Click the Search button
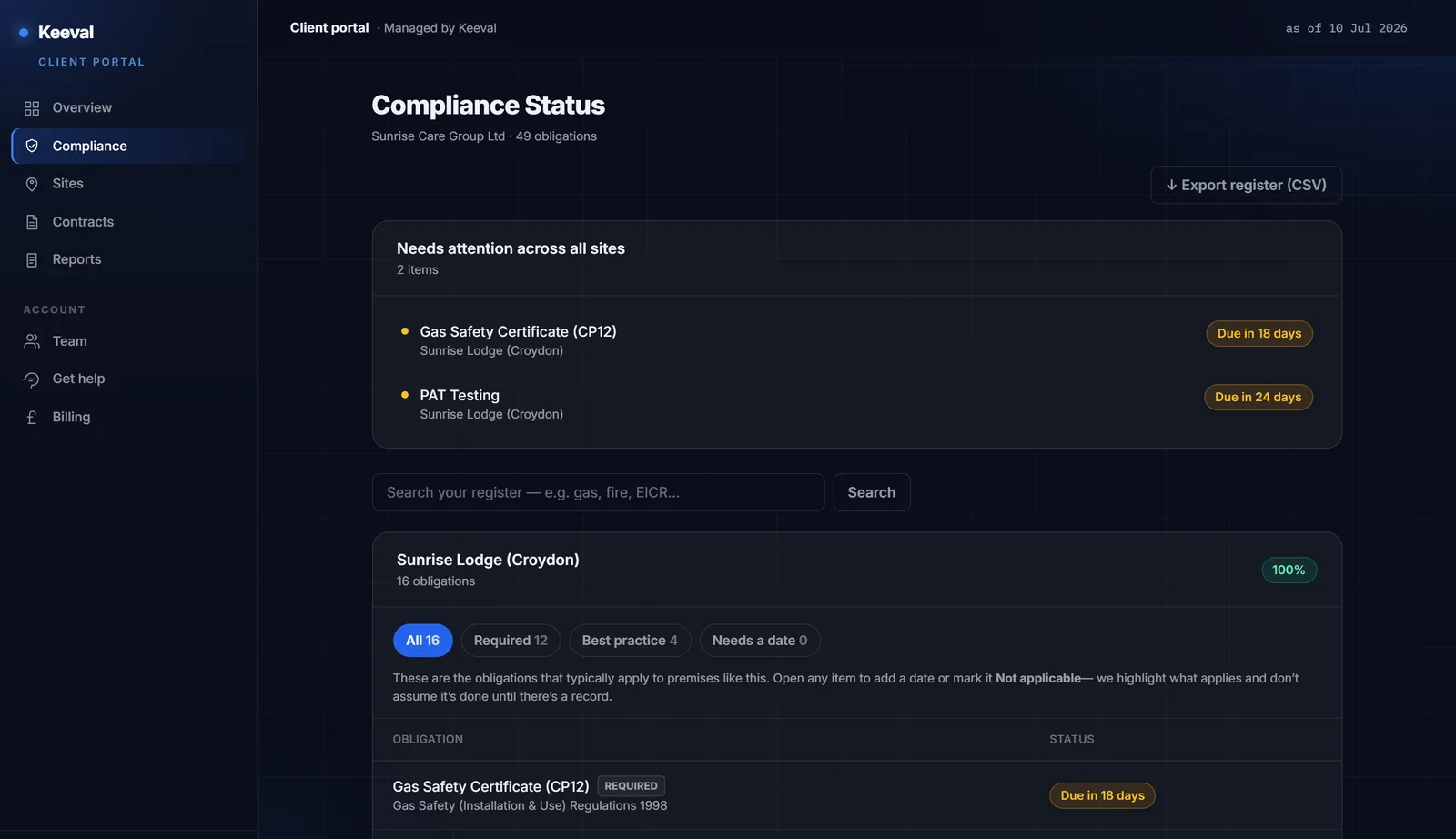The height and width of the screenshot is (839, 1456). (872, 492)
